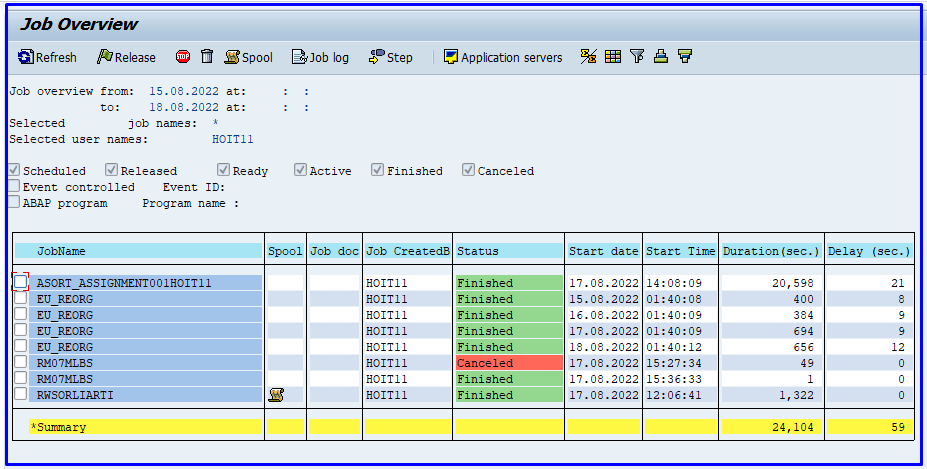
Task: Click selected user name HOIT11 above table
Action: tap(232, 140)
